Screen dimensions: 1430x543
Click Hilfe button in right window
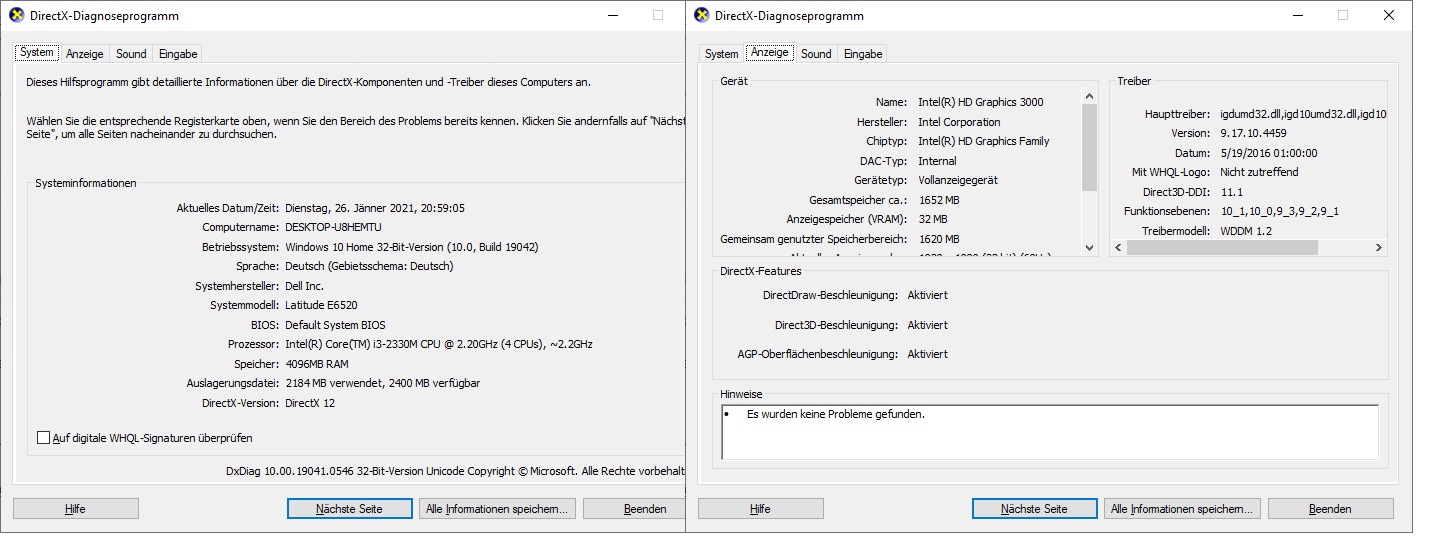pyautogui.click(x=760, y=509)
